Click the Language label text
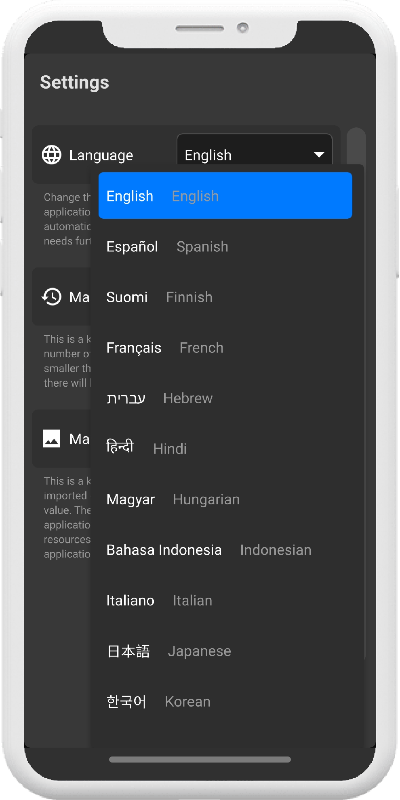400x800 pixels. pyautogui.click(x=101, y=155)
